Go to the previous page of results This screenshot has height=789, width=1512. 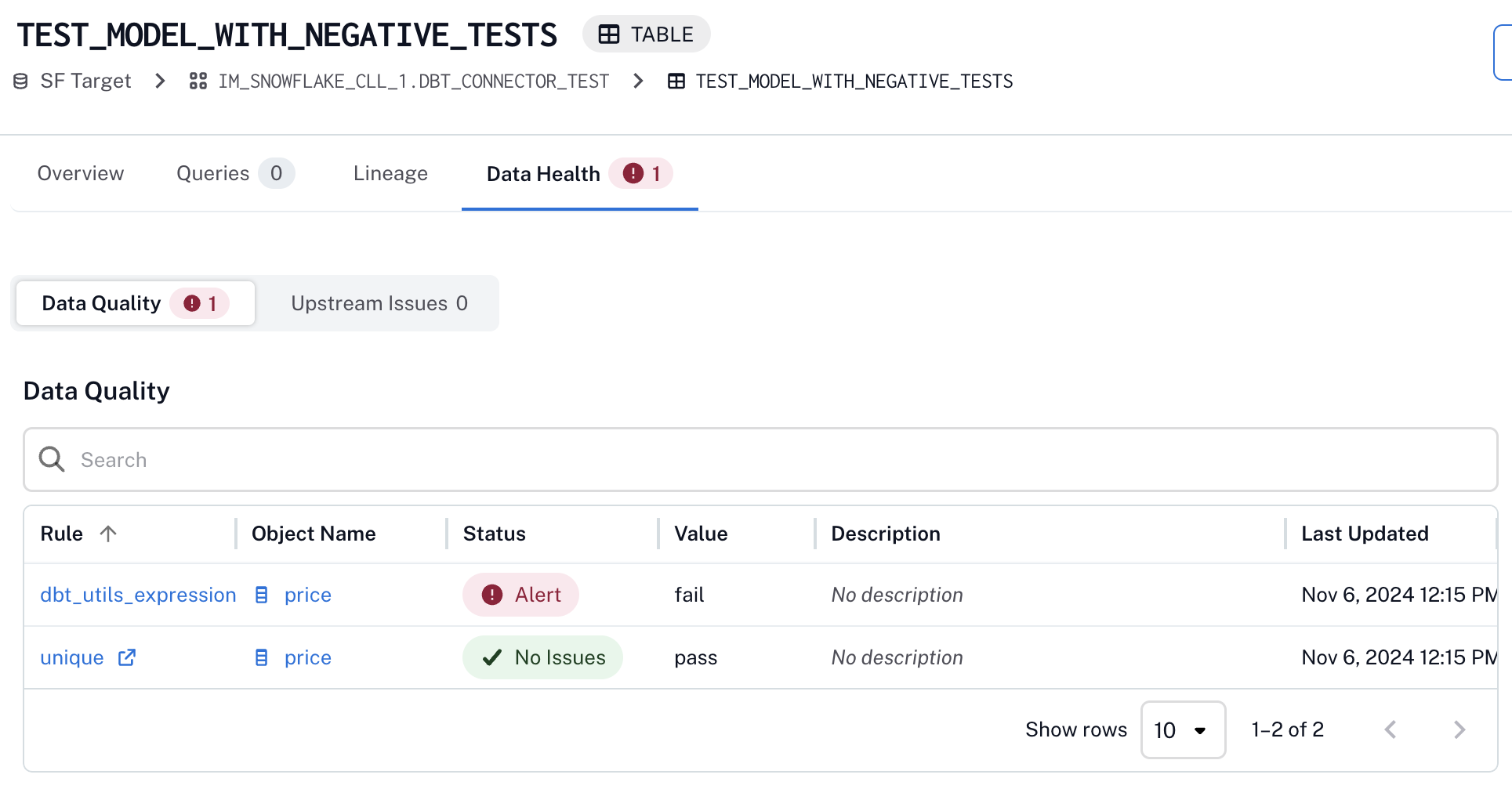1391,729
